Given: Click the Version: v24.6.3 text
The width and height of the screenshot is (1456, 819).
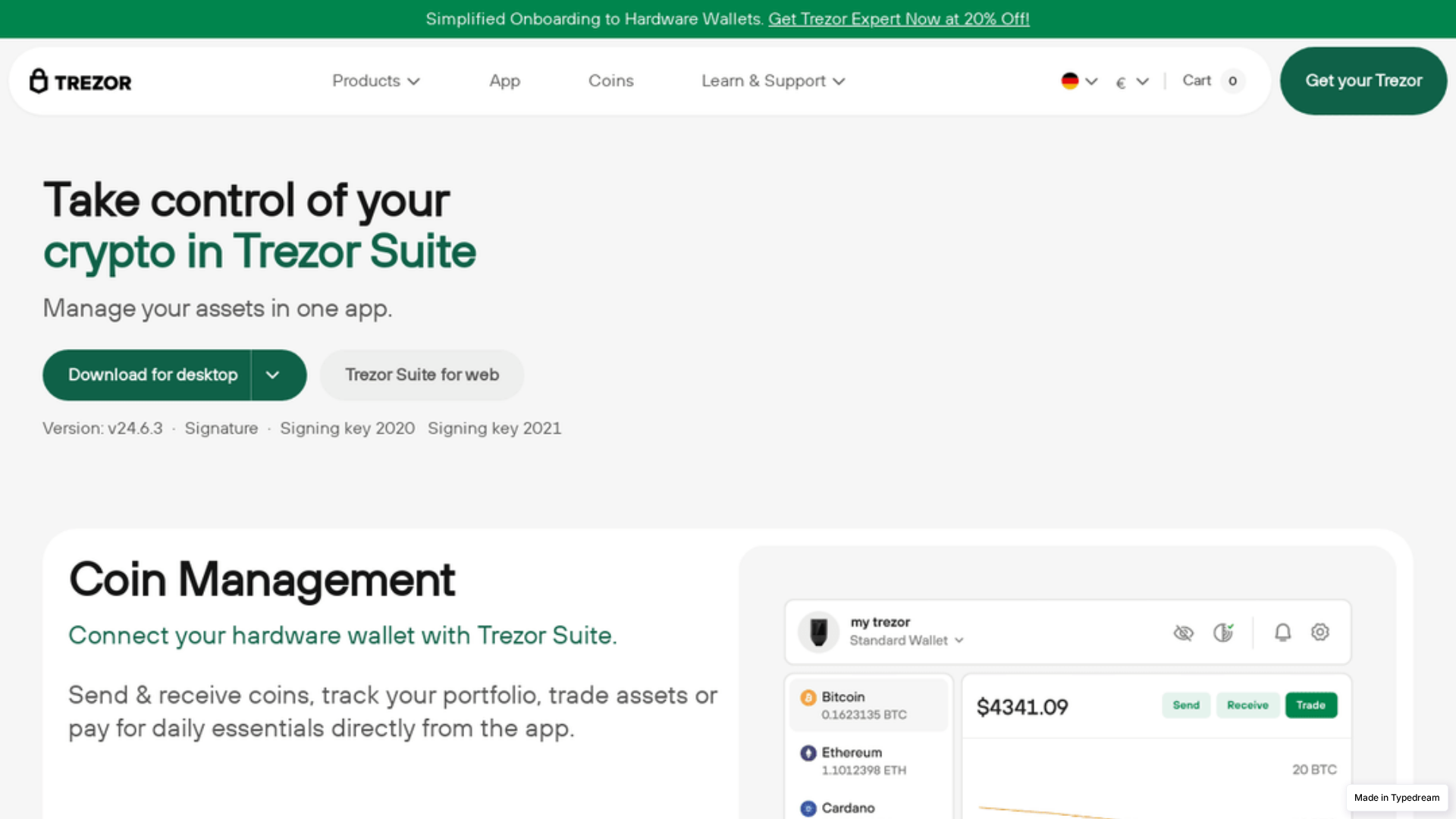Looking at the screenshot, I should (x=102, y=428).
